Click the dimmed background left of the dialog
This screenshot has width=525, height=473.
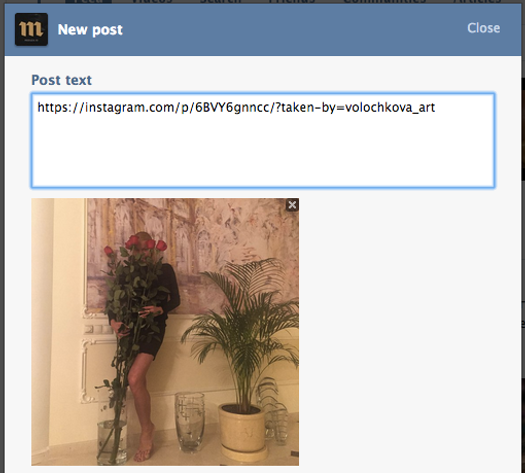click(2, 234)
